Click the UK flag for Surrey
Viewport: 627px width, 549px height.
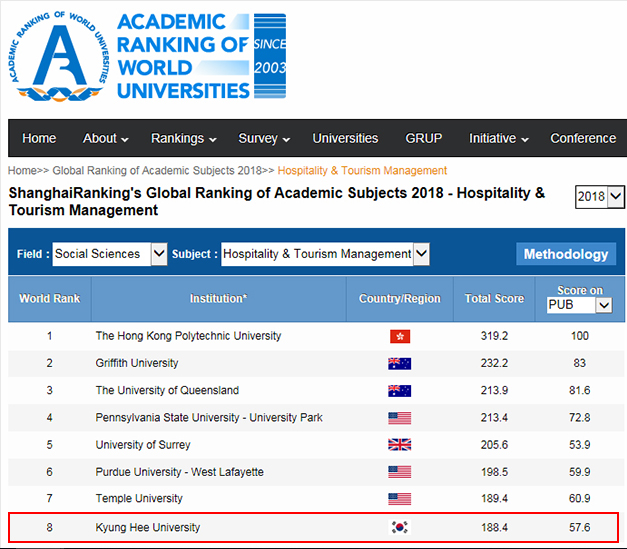399,445
